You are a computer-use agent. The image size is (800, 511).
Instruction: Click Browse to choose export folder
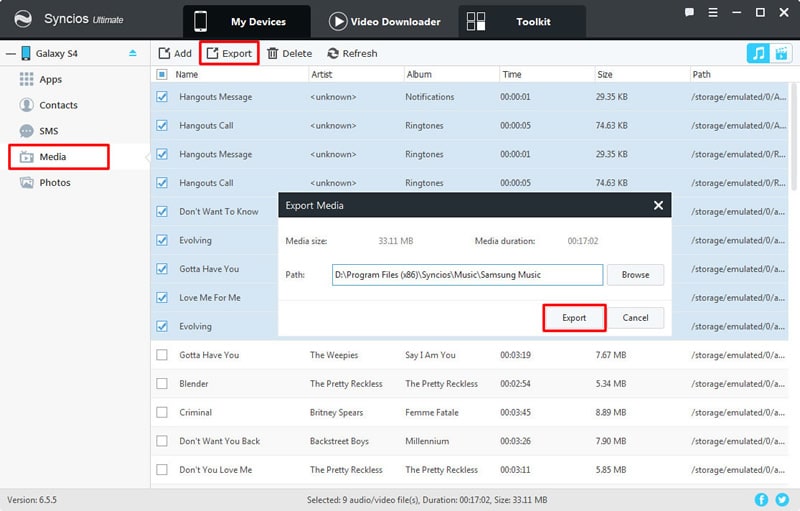[635, 275]
